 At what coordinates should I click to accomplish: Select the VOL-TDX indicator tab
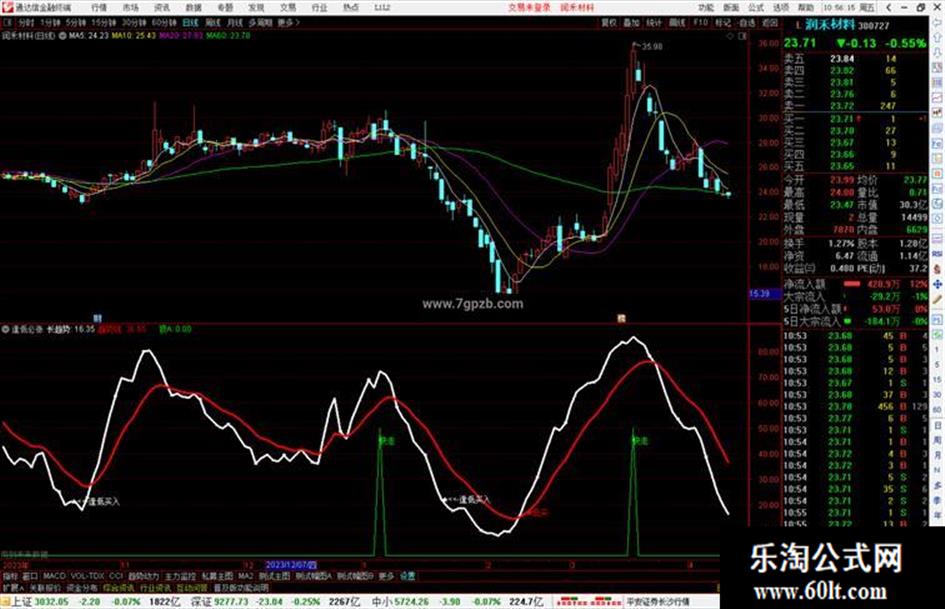coord(88,576)
